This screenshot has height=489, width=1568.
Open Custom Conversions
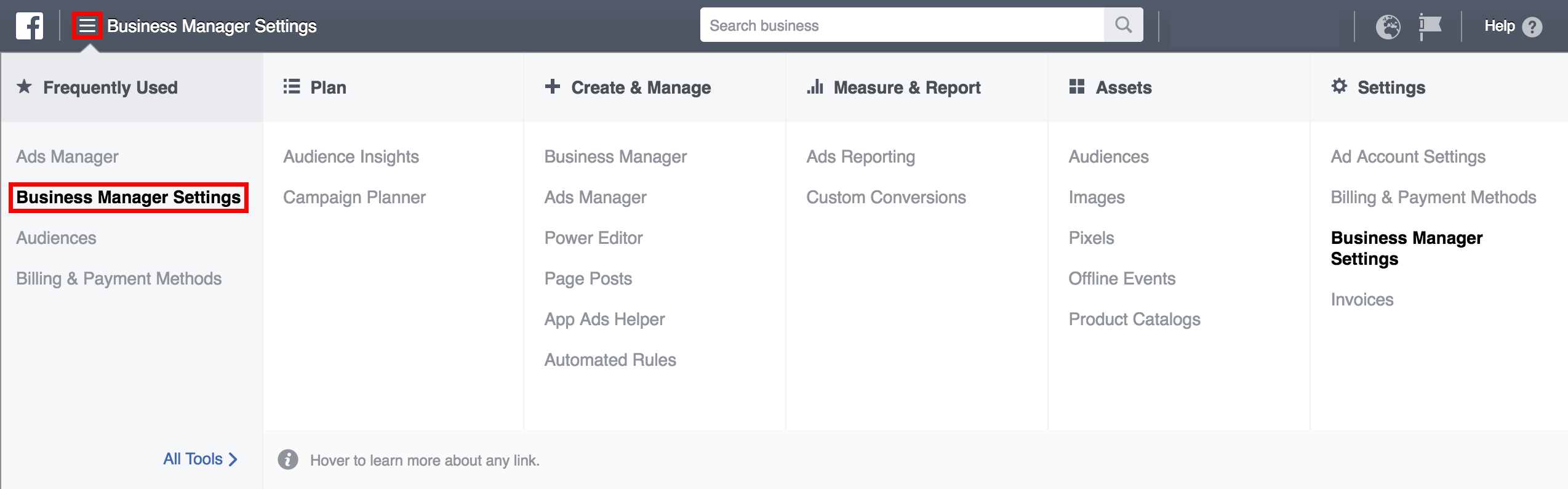click(x=886, y=197)
